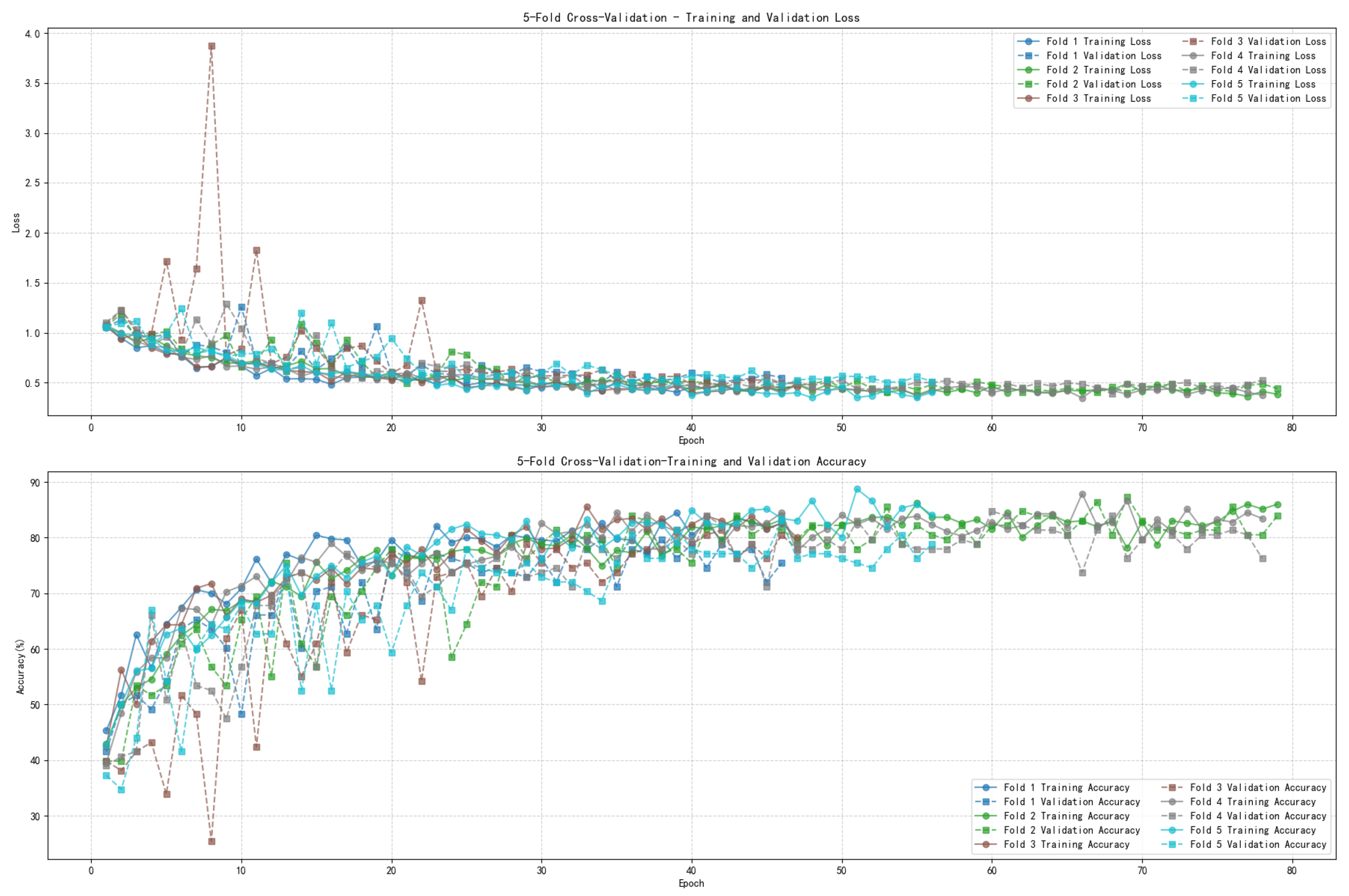This screenshot has height=896, width=1349.
Task: Click the Fold 3 validation loss peak near 3.9
Action: pos(211,46)
